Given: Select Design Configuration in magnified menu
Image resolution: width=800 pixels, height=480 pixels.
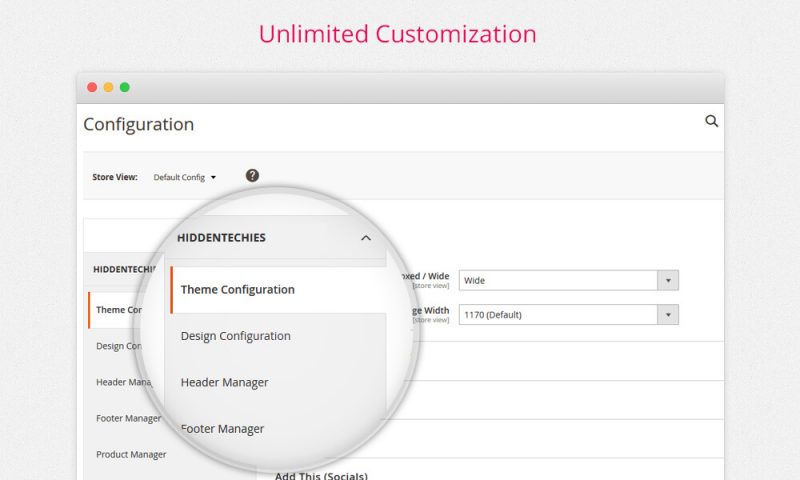Looking at the screenshot, I should tap(235, 336).
